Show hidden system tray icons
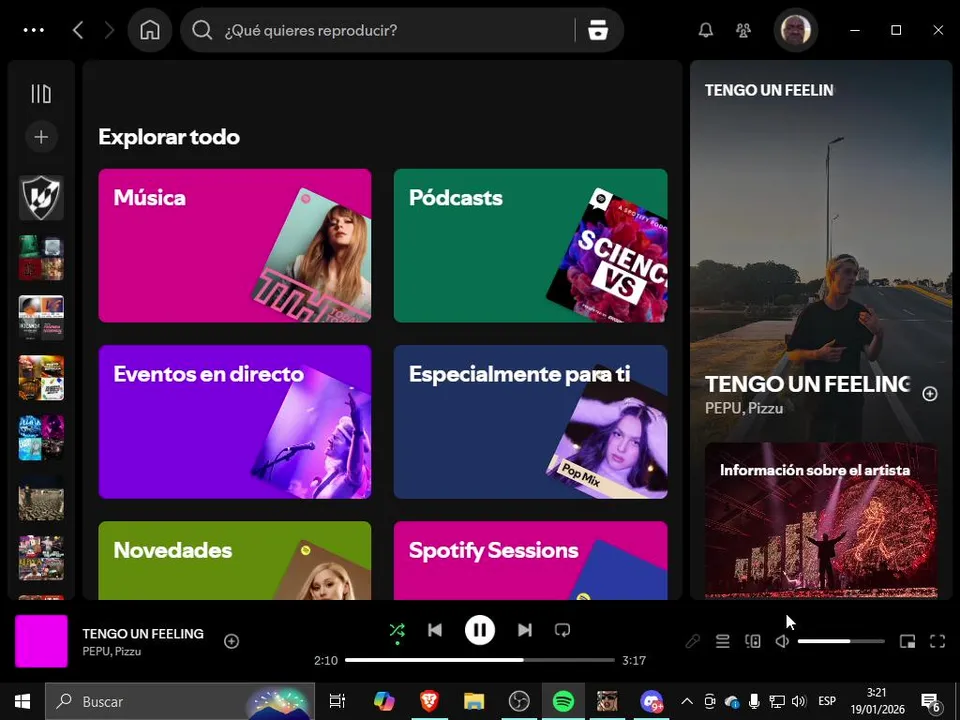This screenshot has height=720, width=960. pyautogui.click(x=687, y=702)
